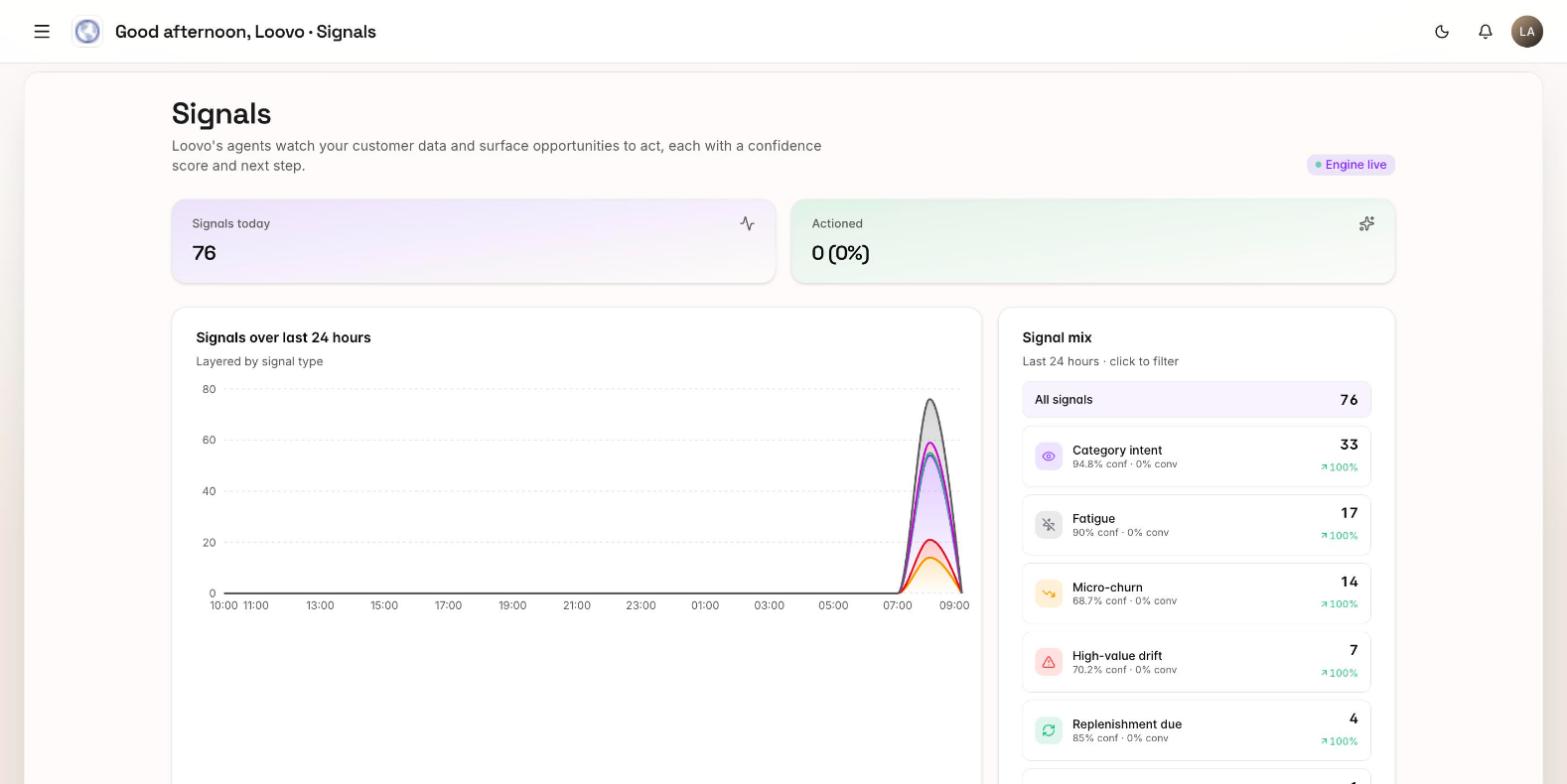Click the Actioned sparkle icon

(1367, 224)
